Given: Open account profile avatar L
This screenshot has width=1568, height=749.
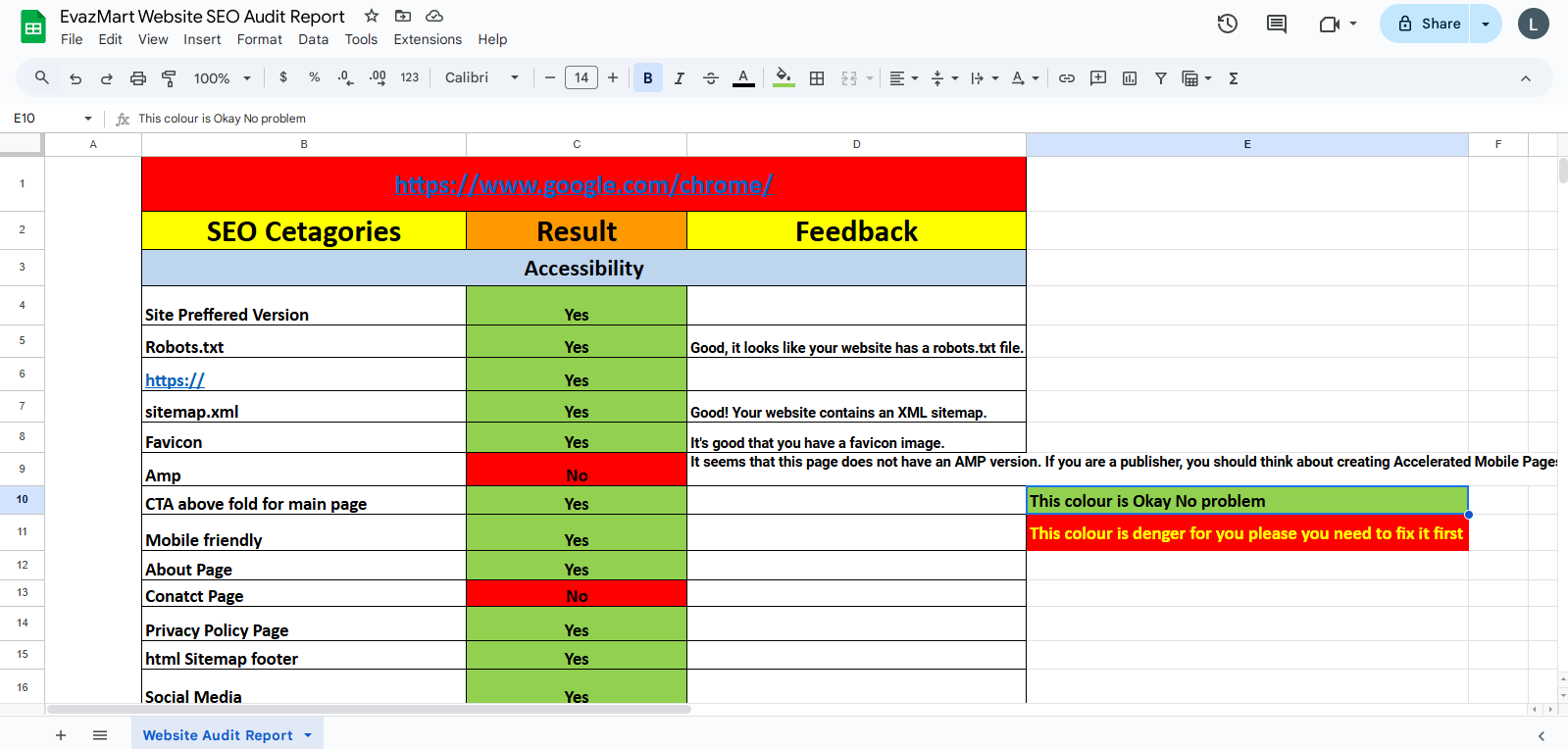Looking at the screenshot, I should [x=1534, y=24].
